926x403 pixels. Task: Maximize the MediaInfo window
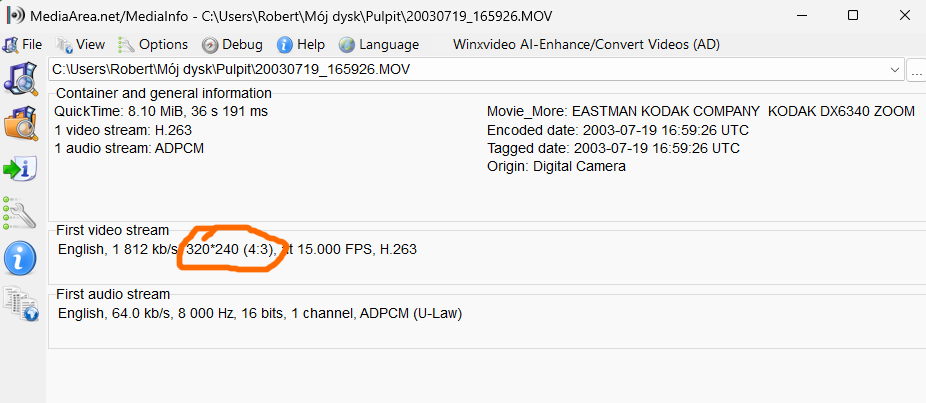(852, 16)
